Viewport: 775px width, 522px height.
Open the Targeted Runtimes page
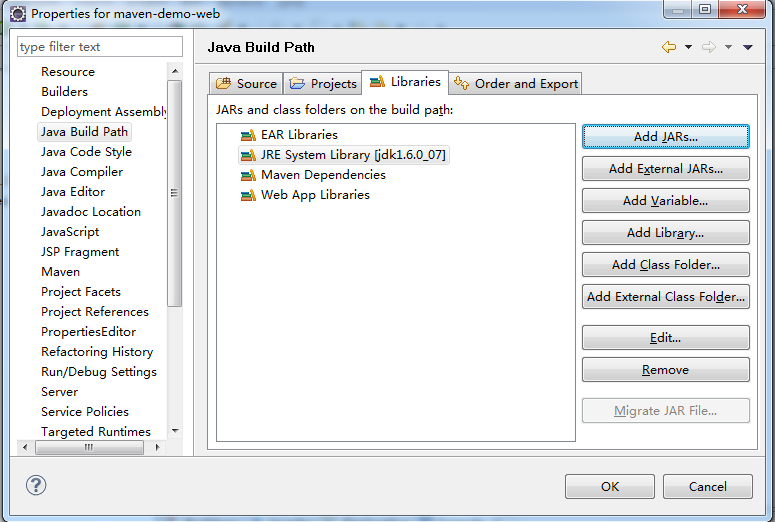click(95, 432)
